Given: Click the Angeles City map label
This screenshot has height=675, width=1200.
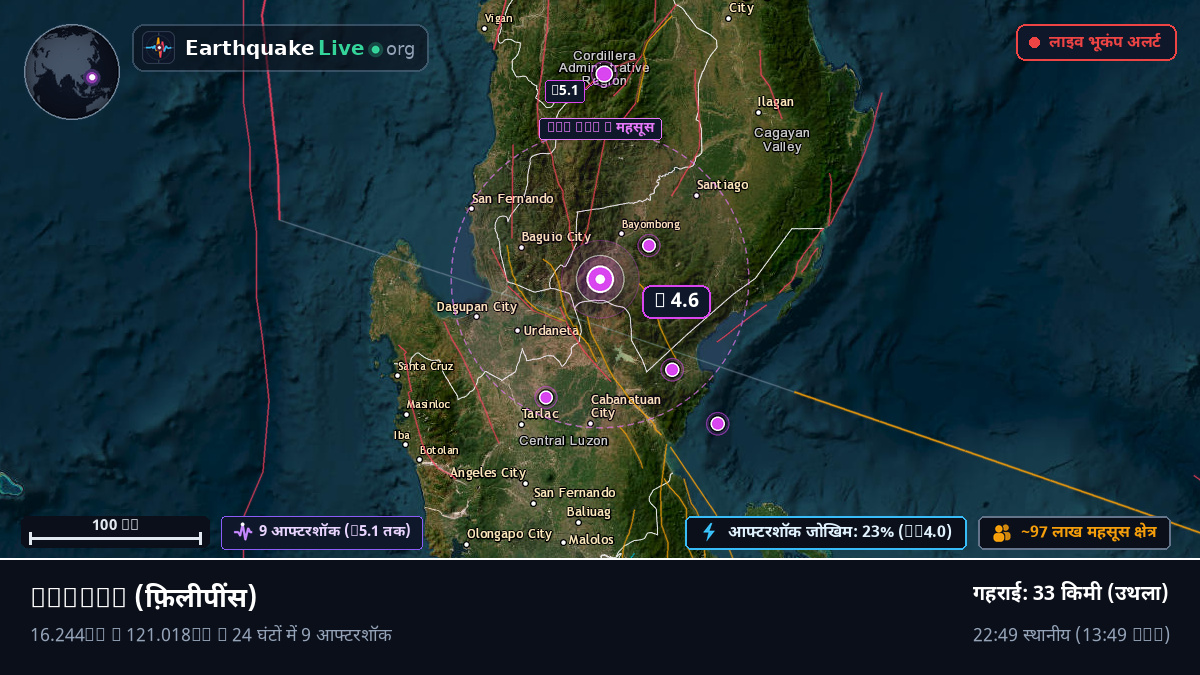Looking at the screenshot, I should (488, 473).
